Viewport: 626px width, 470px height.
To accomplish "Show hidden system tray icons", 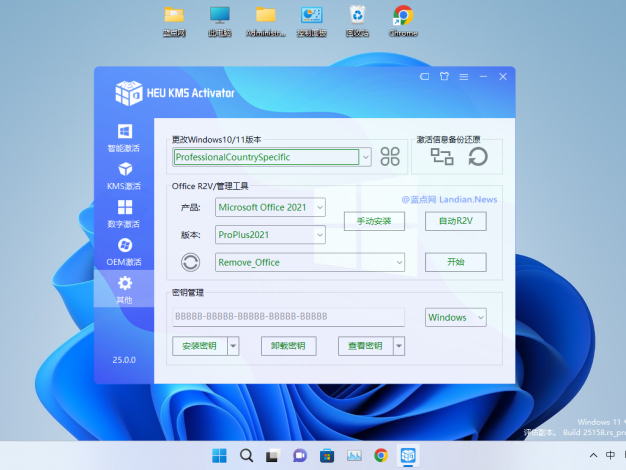I will (594, 455).
